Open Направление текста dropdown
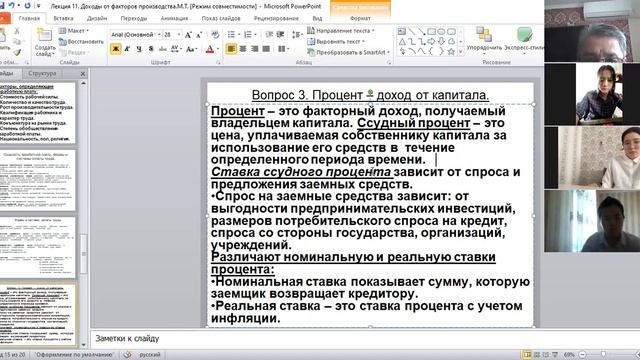 point(340,31)
